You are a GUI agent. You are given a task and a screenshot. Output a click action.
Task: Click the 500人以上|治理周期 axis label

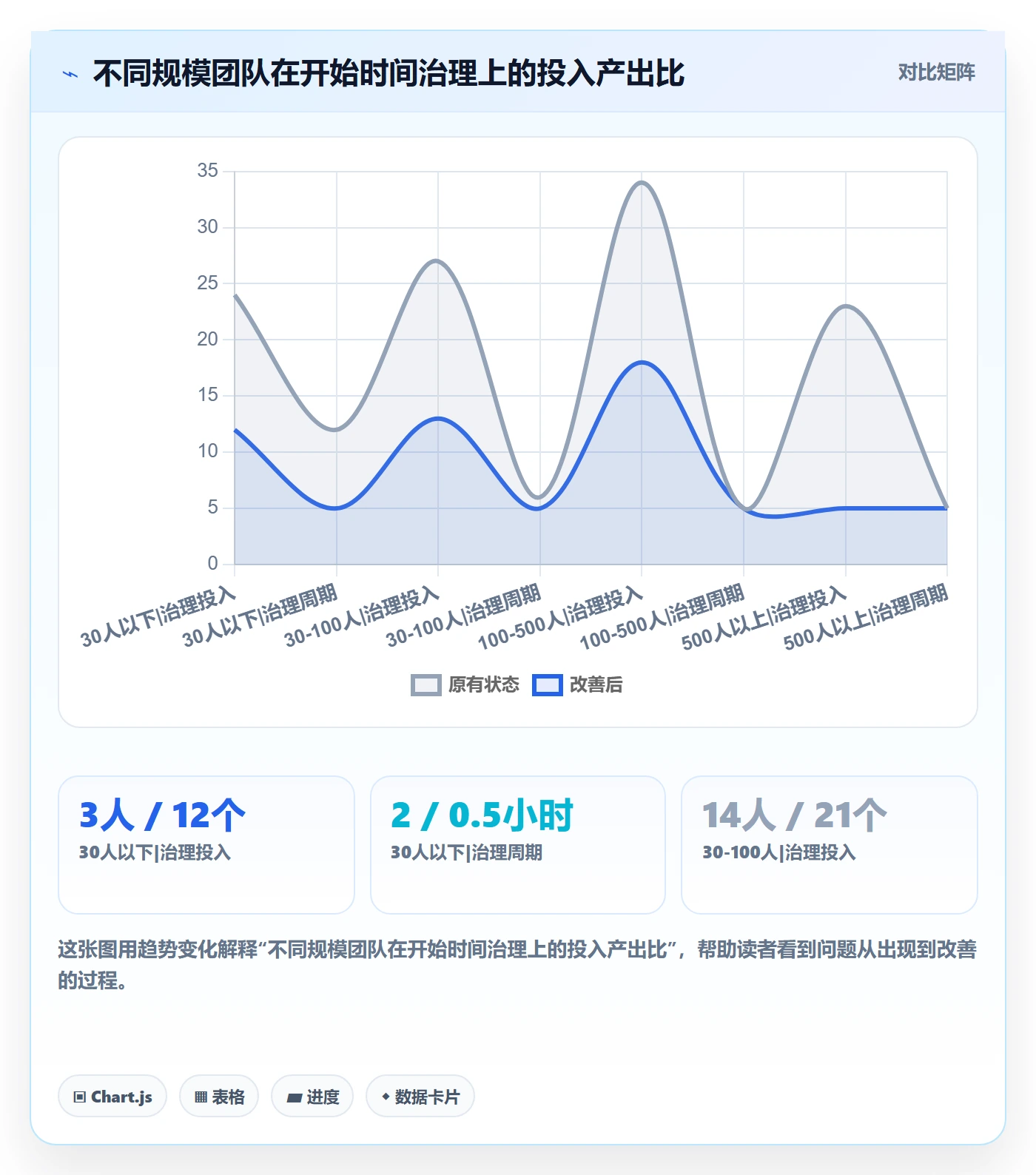(x=866, y=617)
